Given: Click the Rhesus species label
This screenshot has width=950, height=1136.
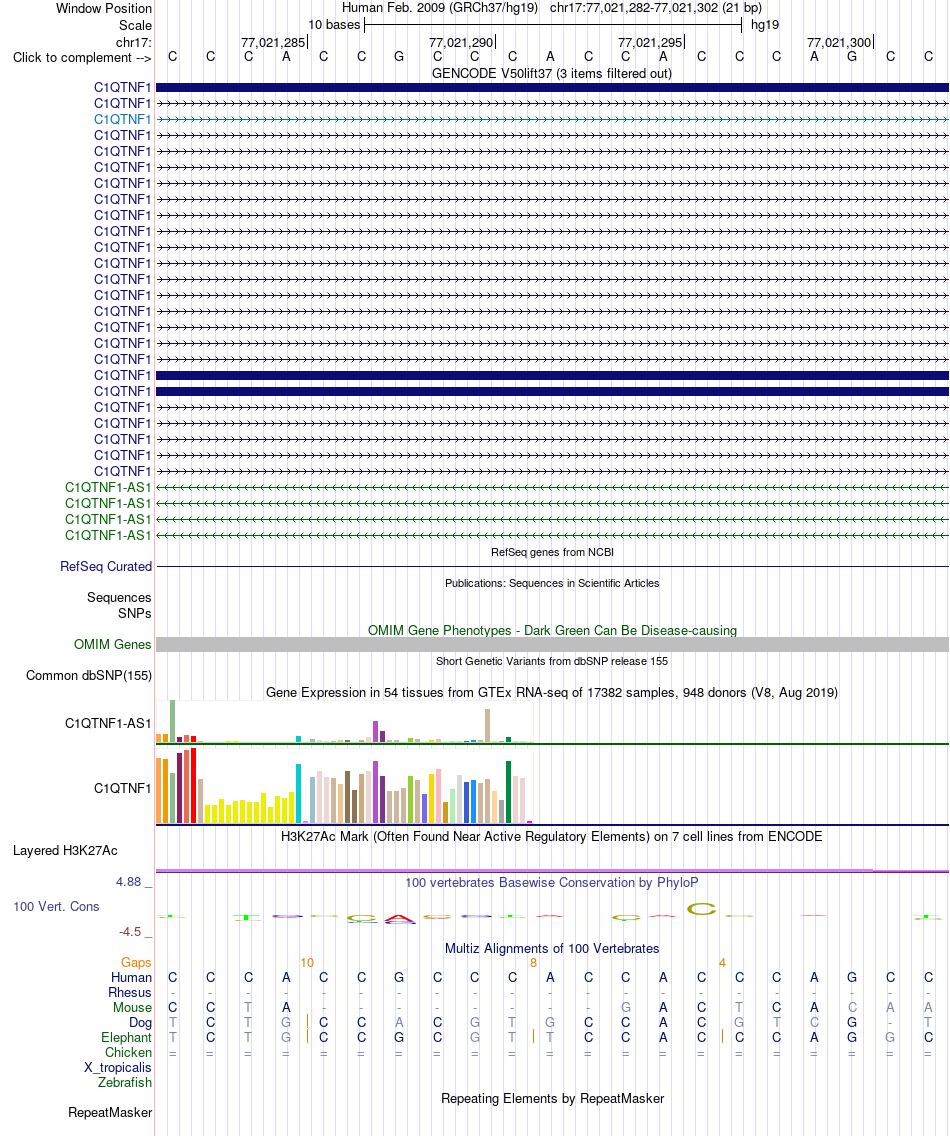Looking at the screenshot, I should pos(130,993).
